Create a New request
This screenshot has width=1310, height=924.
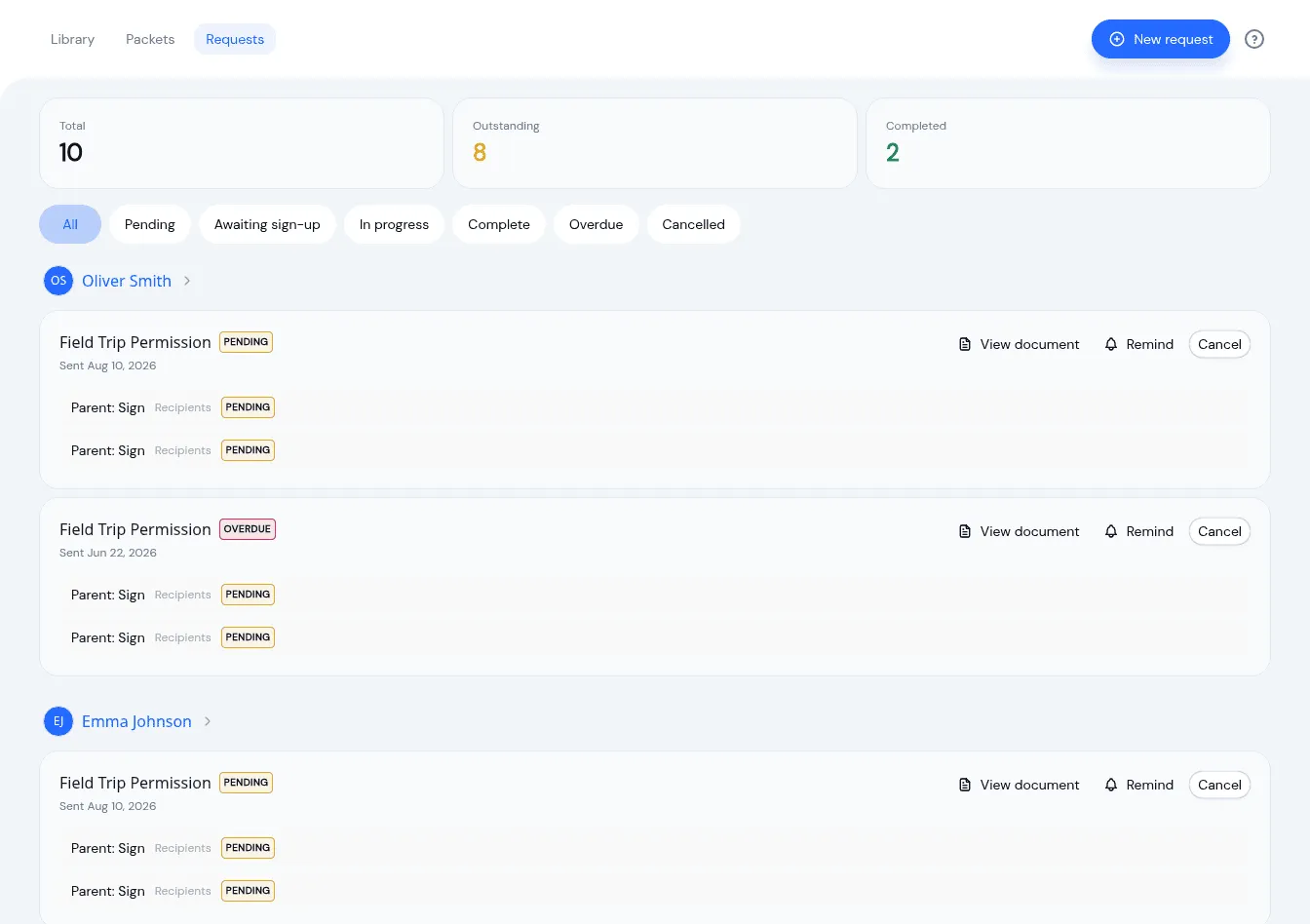click(x=1160, y=39)
